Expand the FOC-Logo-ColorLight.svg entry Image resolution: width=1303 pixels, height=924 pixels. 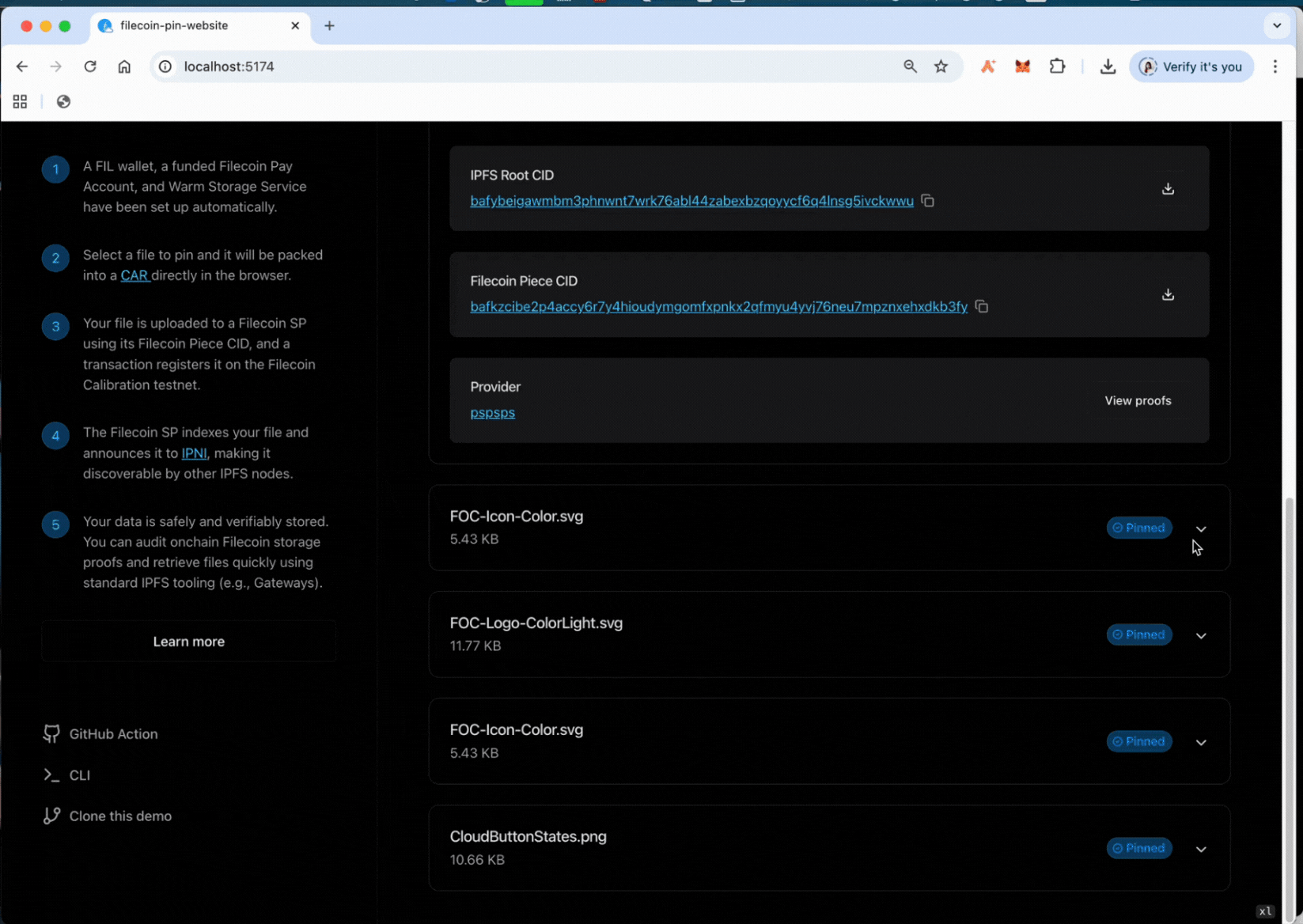point(1200,635)
